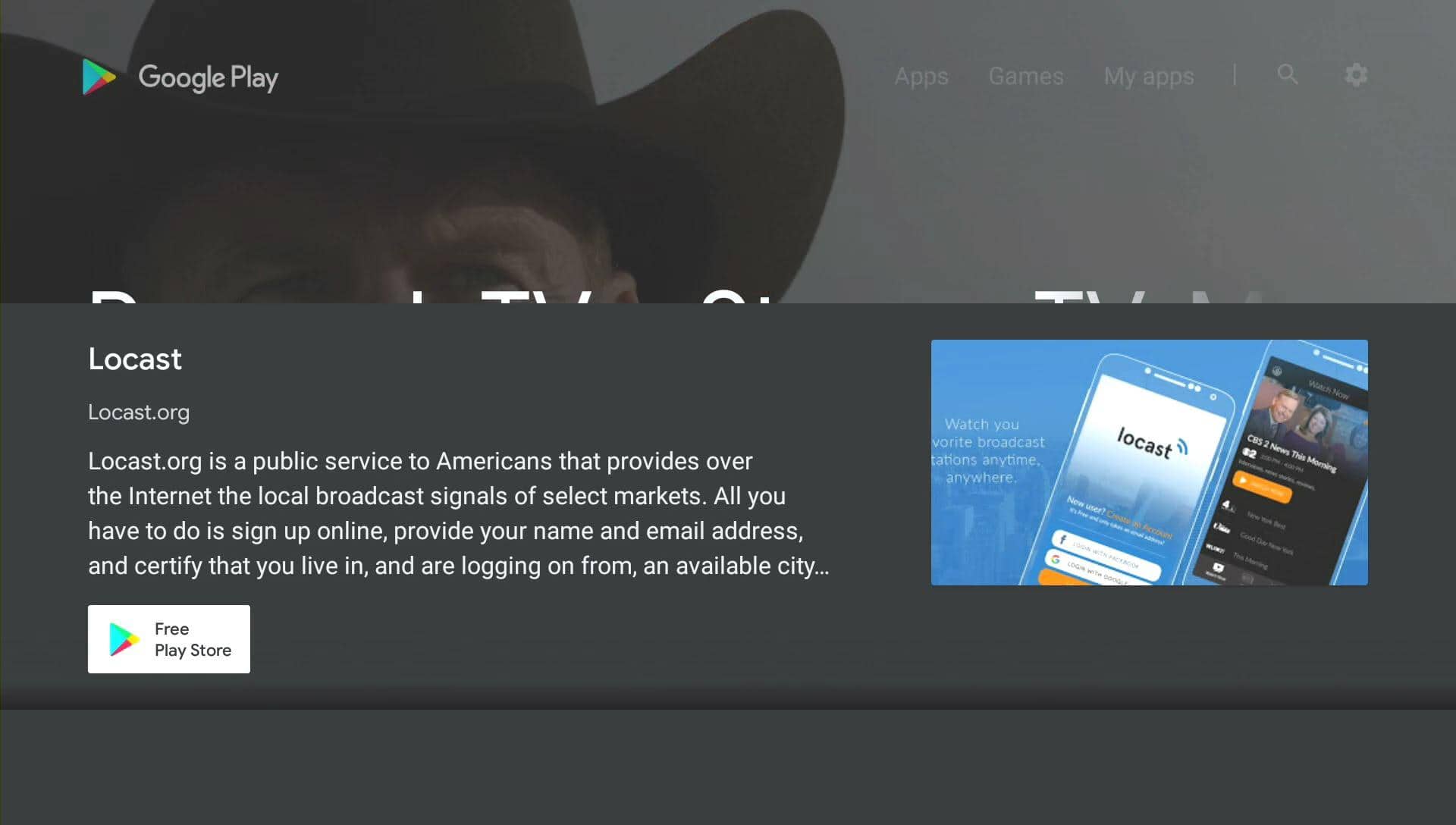Expand the truncated Locast description text
The height and width of the screenshot is (825, 1456).
(x=459, y=513)
